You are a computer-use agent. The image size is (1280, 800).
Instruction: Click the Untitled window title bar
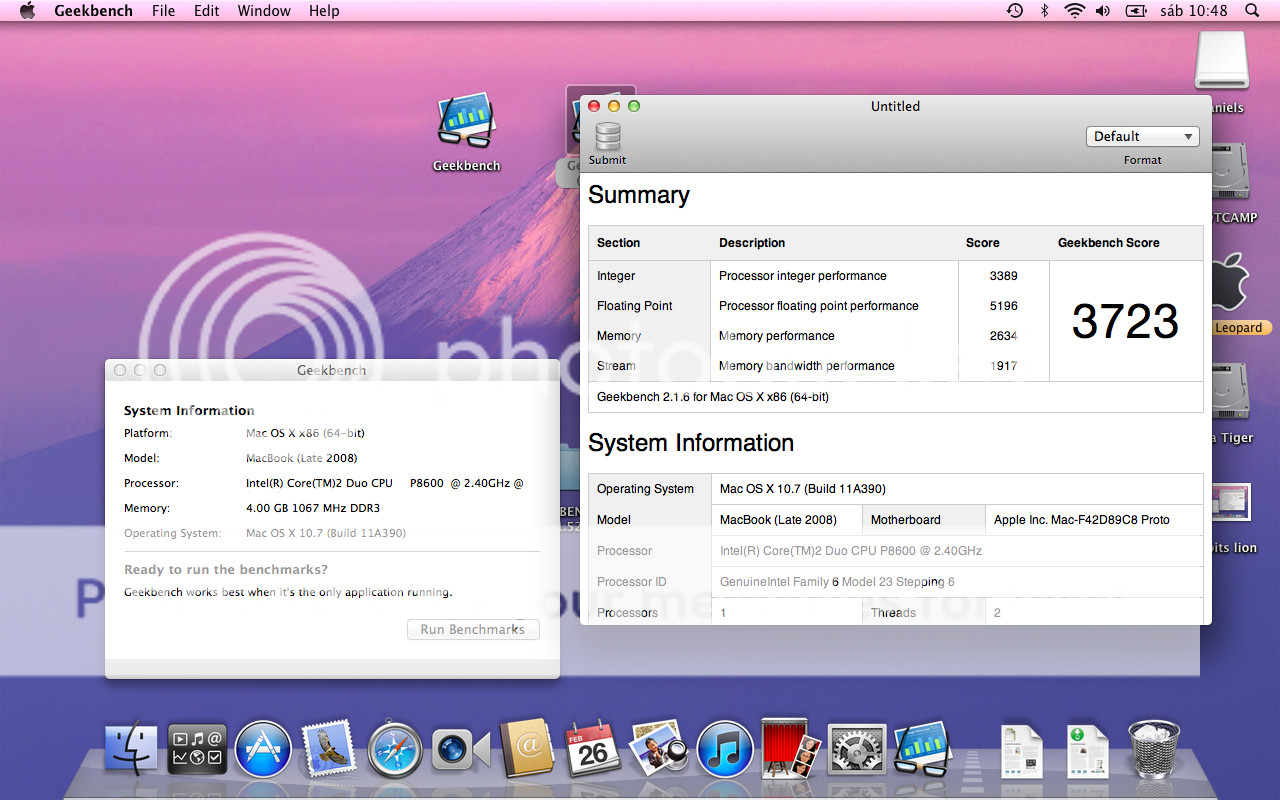895,106
